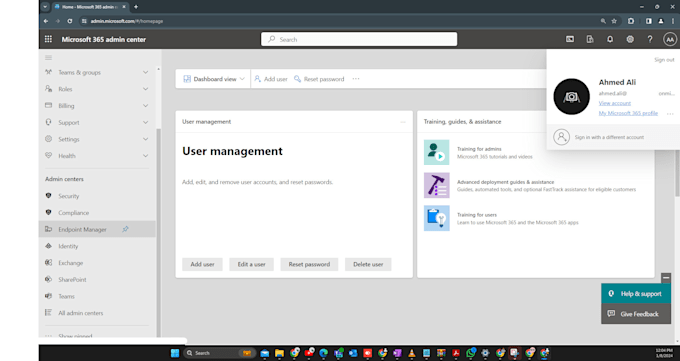Go back in the browser
This screenshot has height=361, width=680.
[46, 21]
